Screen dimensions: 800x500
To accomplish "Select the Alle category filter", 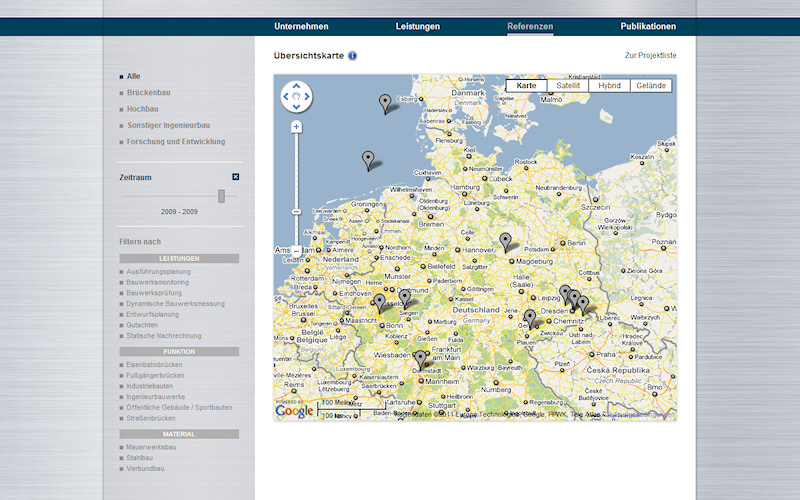I will (x=134, y=76).
